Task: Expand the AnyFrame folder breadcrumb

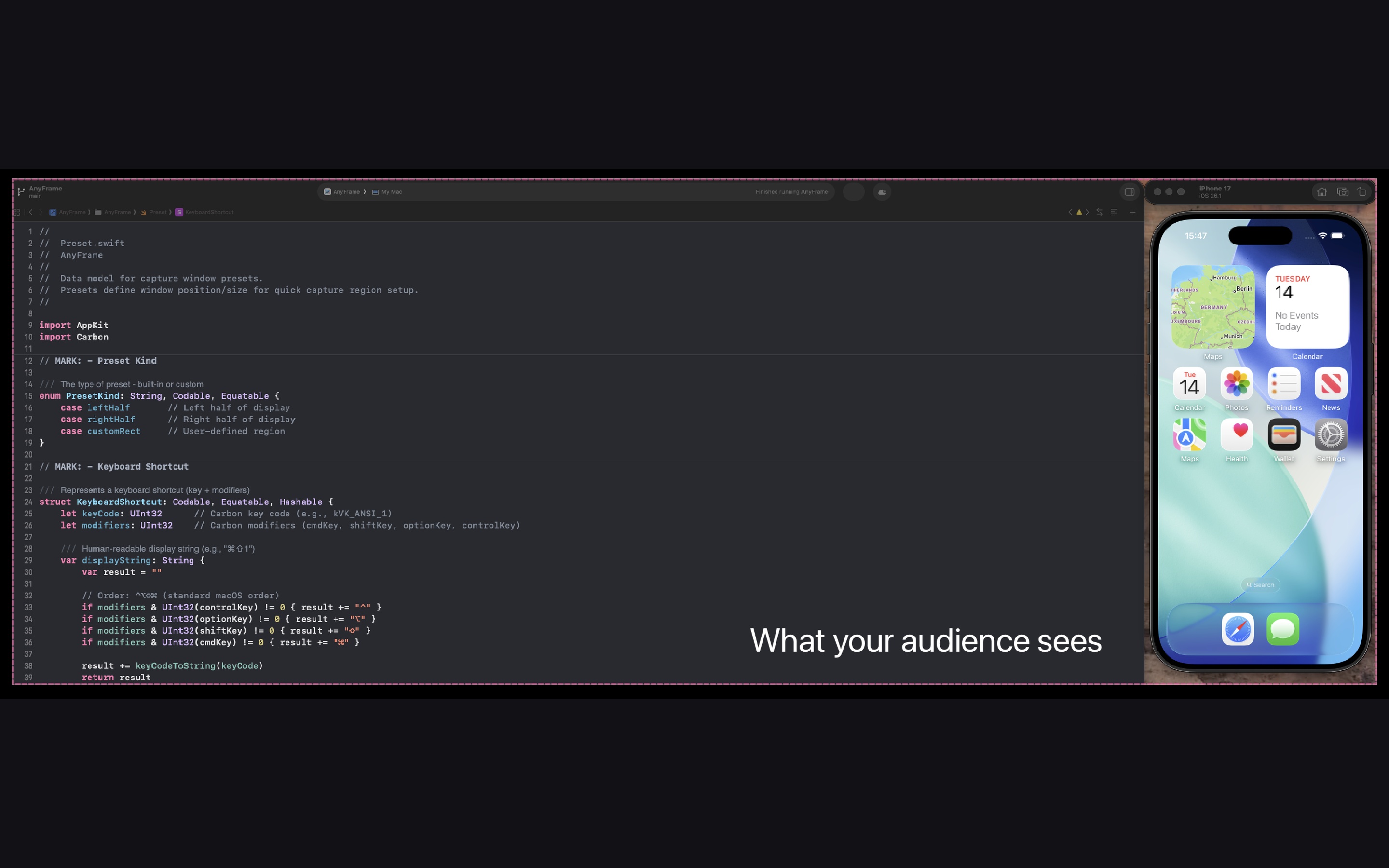Action: (113, 212)
